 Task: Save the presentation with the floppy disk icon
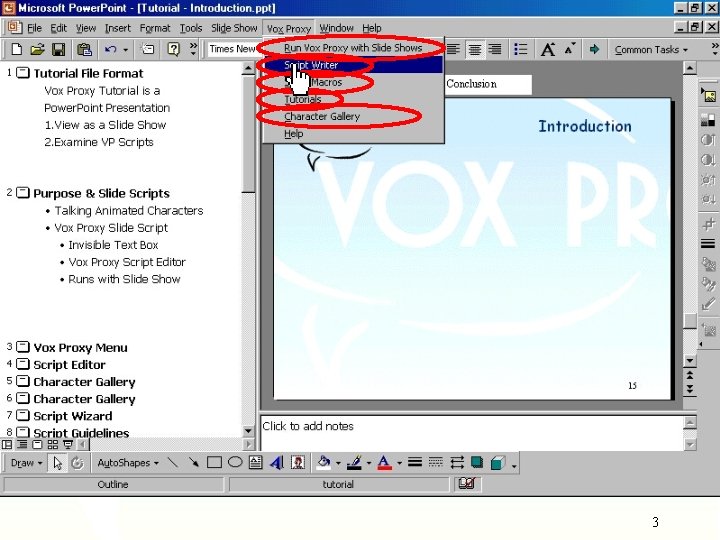coord(58,49)
